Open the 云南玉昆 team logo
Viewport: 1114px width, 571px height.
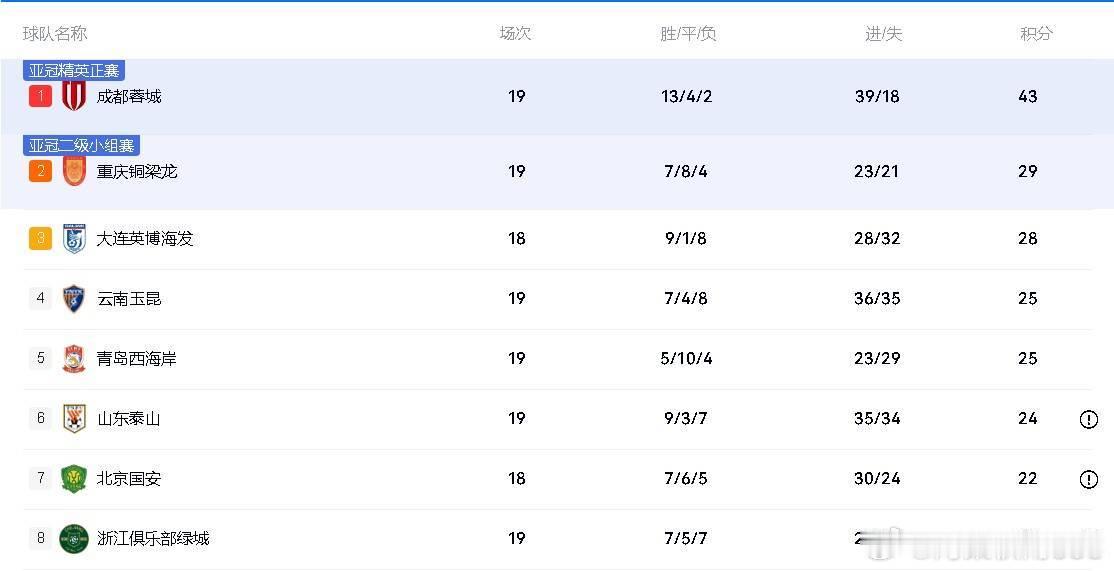pos(74,299)
